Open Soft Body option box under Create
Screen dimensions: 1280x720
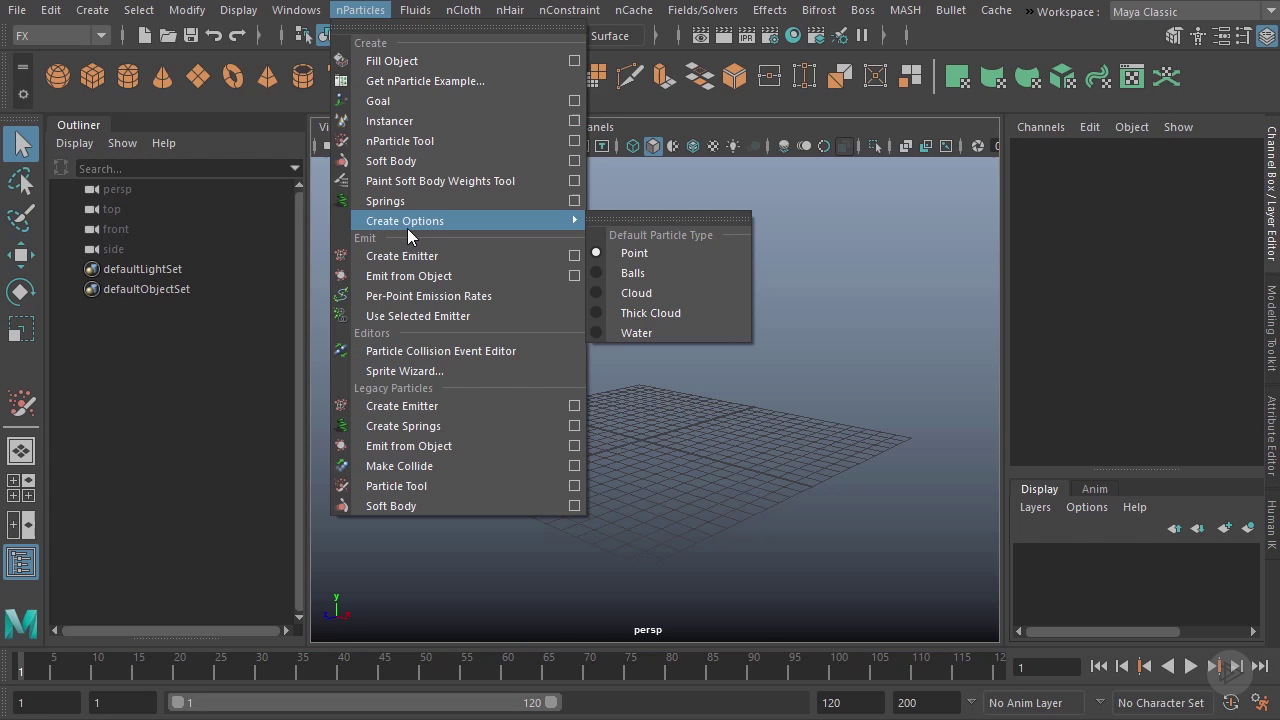[x=574, y=161]
